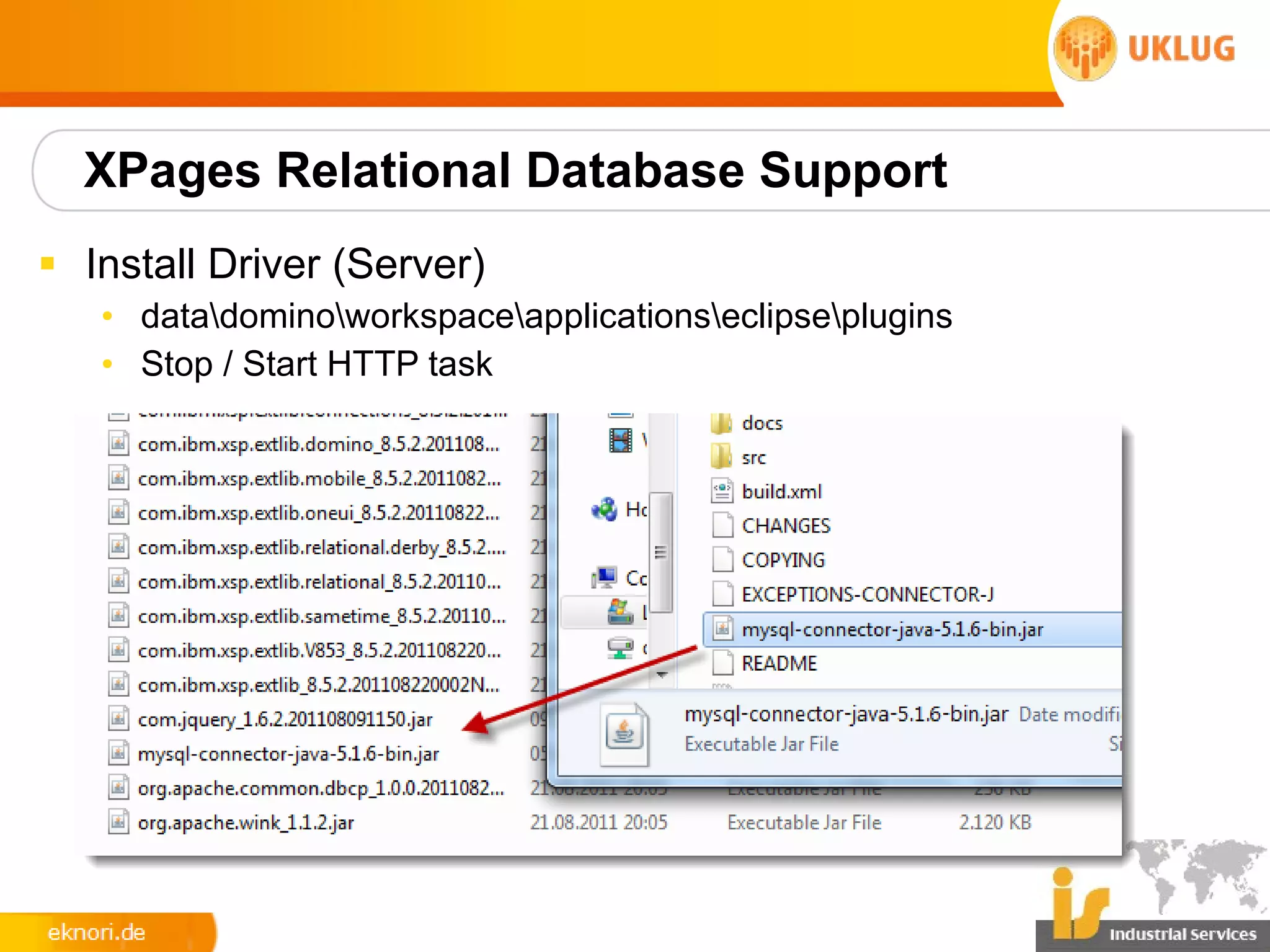The height and width of the screenshot is (952, 1270).
Task: Click the icon next to com.ibm.xsp.extlib.sametime jar
Action: [118, 615]
